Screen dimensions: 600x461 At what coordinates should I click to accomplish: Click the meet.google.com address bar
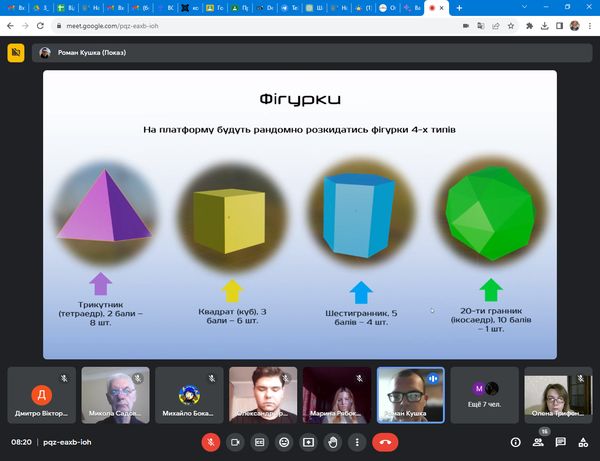250,28
